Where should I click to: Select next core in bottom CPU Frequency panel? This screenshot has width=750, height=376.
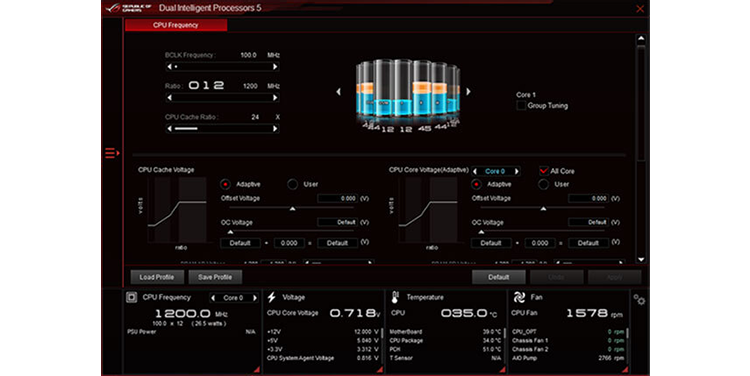click(254, 298)
